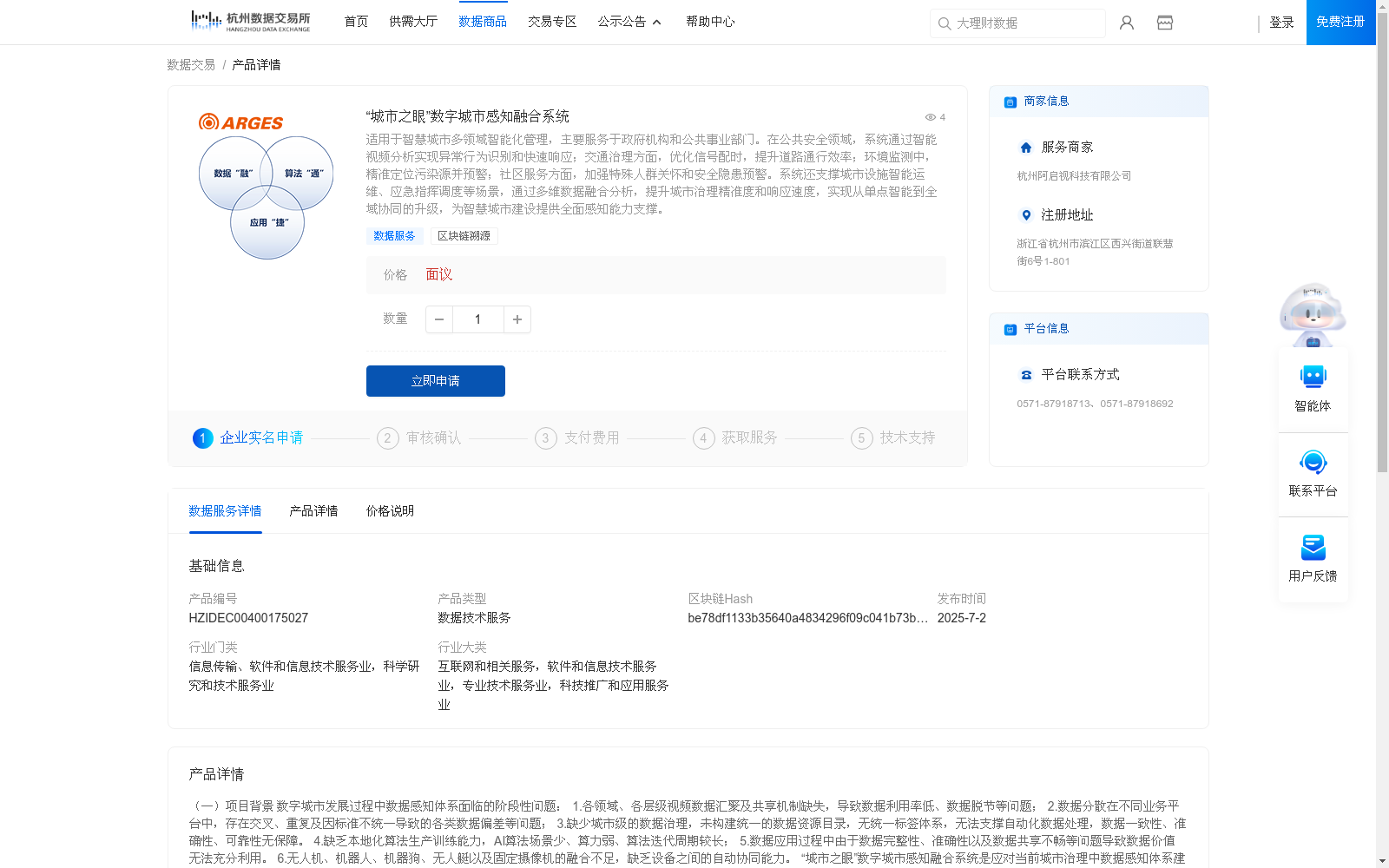Click the step 5 circle 技术支持
This screenshot has width=1389, height=868.
[862, 438]
